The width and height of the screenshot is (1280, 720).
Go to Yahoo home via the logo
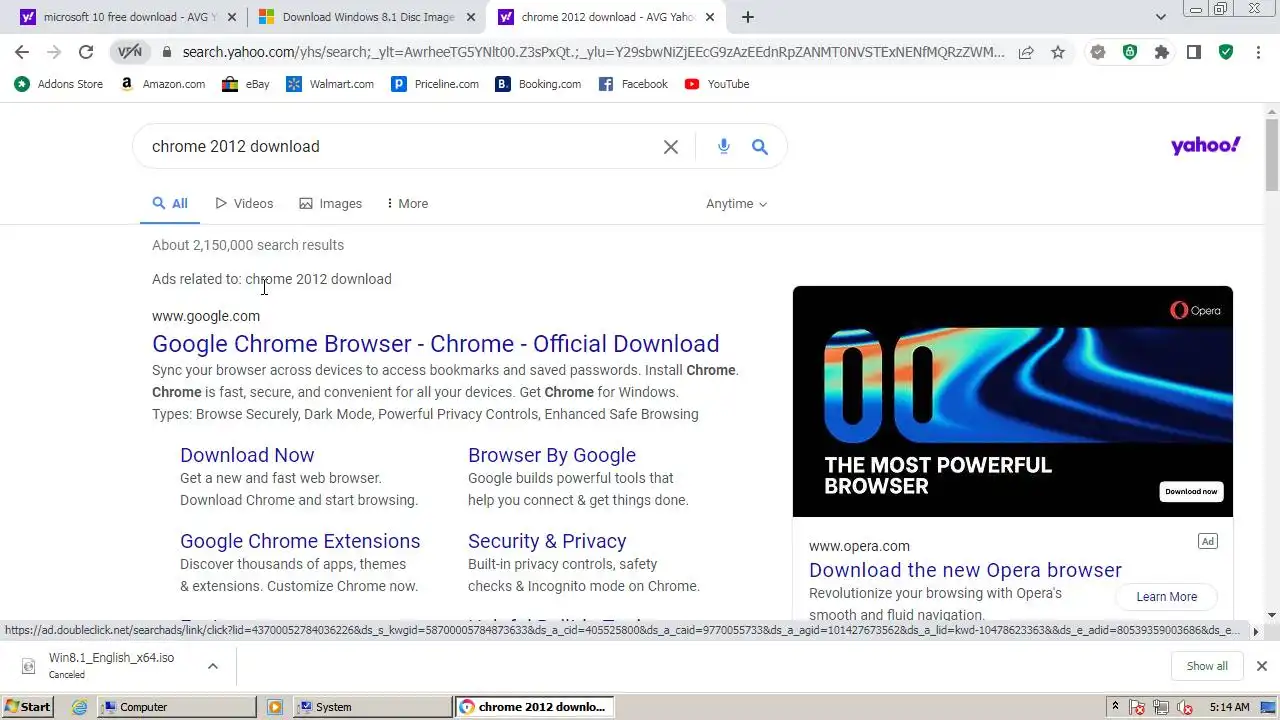click(x=1205, y=146)
